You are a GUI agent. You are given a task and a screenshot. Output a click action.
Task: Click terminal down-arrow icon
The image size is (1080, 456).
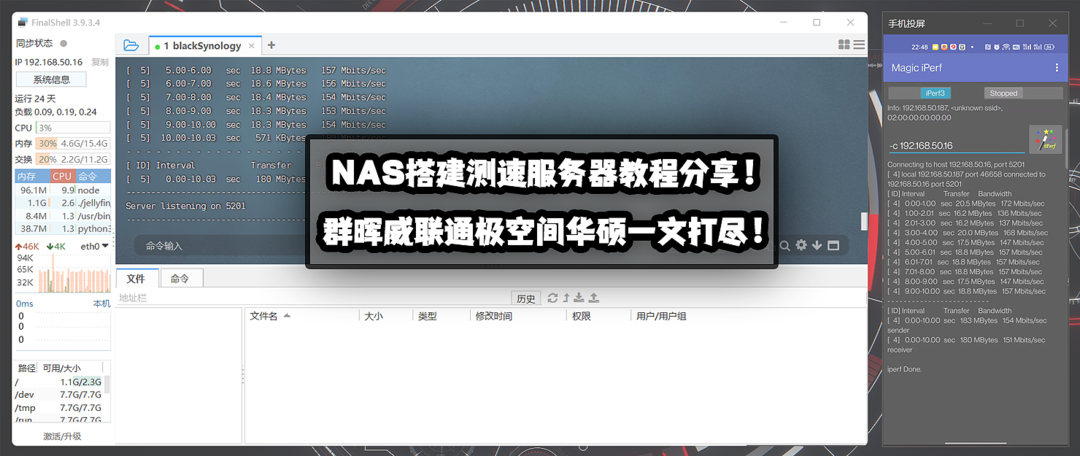817,245
